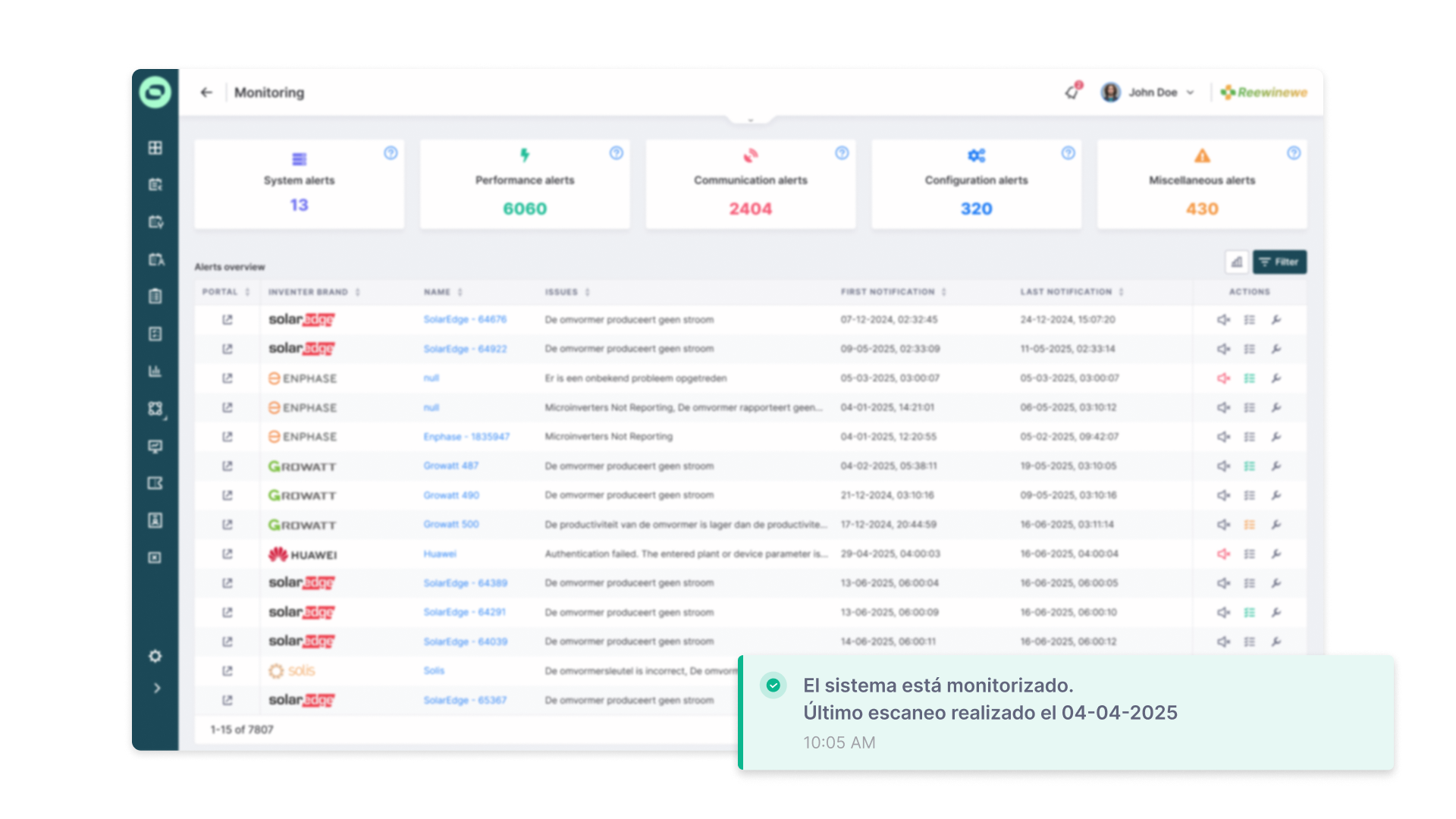1456x819 pixels.
Task: Open the list icon for Growatt 500 row
Action: (1250, 525)
